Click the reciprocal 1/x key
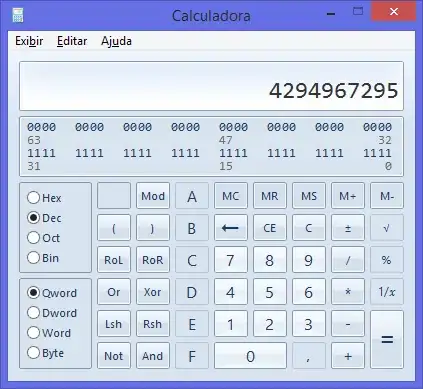The width and height of the screenshot is (423, 389). click(x=387, y=292)
